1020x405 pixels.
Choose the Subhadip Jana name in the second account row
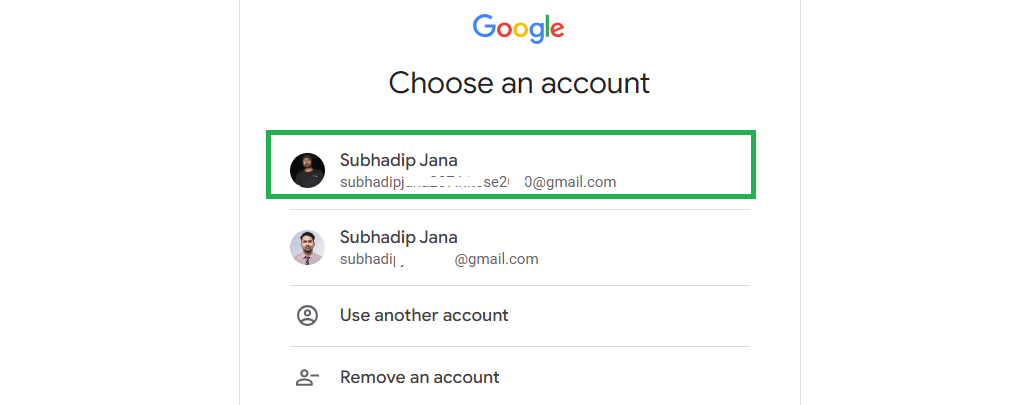[x=398, y=237]
